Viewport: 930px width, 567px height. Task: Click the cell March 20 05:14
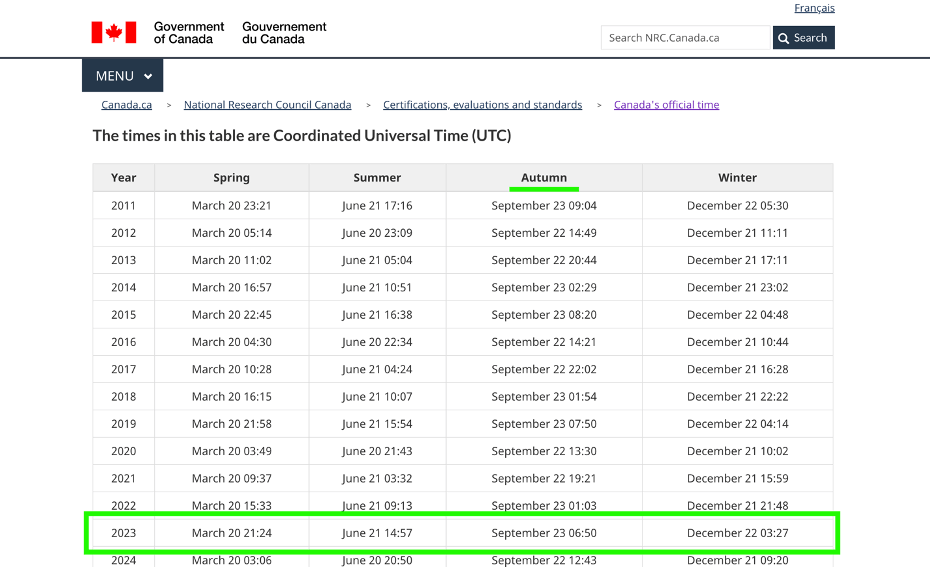231,232
